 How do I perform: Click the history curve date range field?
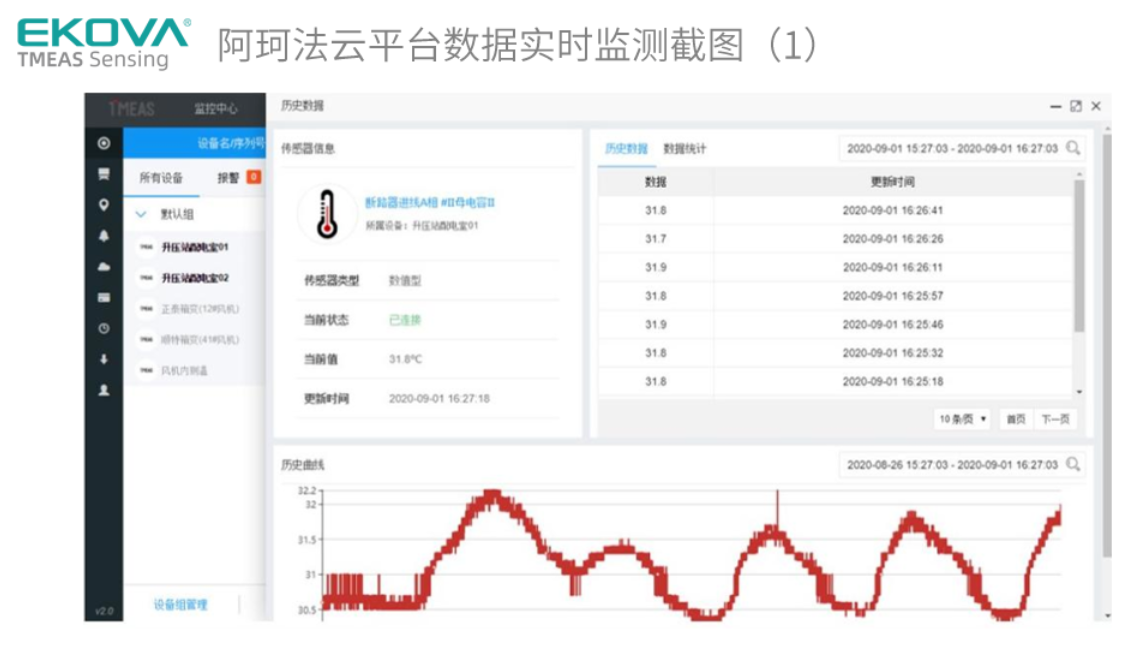(x=951, y=464)
